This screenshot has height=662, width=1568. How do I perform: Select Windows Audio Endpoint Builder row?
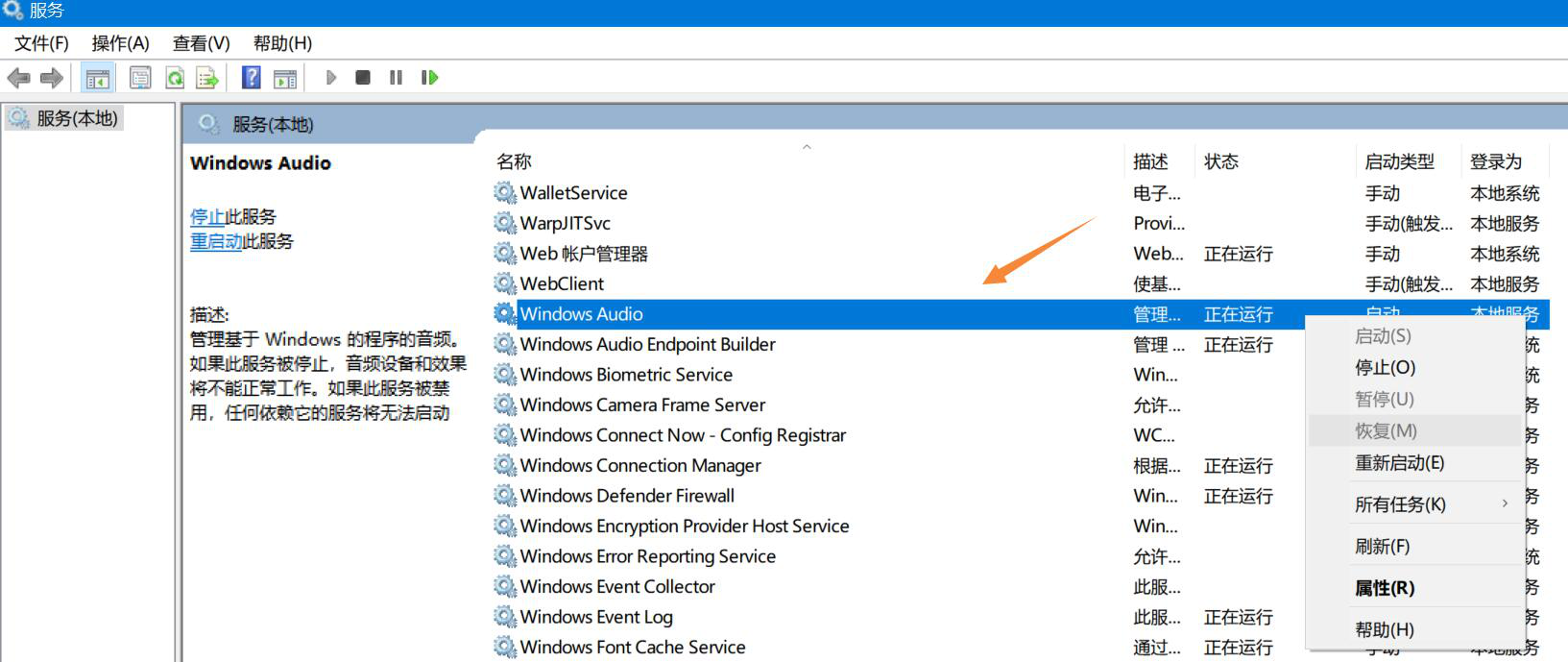tap(1022, 344)
